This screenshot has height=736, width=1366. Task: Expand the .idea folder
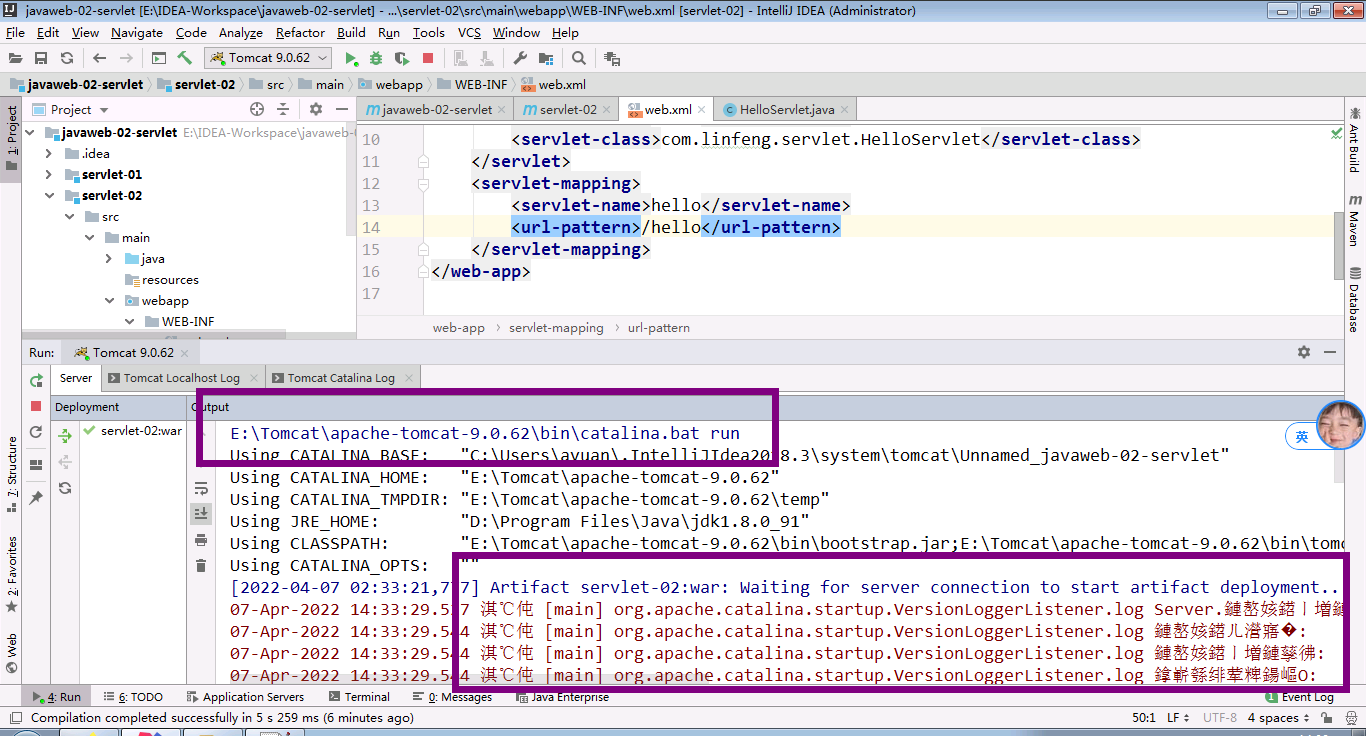pos(49,153)
